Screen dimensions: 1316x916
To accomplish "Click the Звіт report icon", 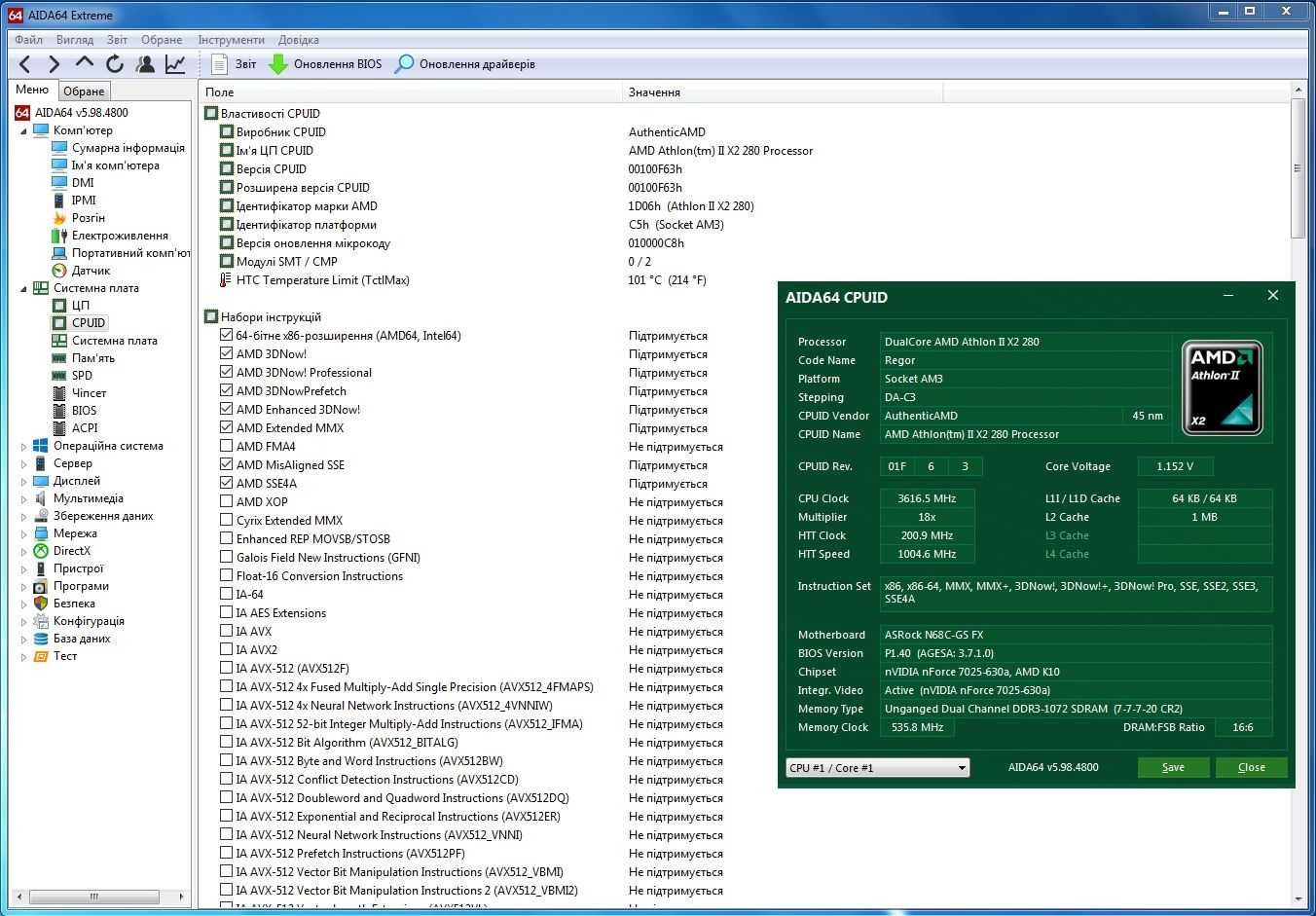I will tap(220, 64).
